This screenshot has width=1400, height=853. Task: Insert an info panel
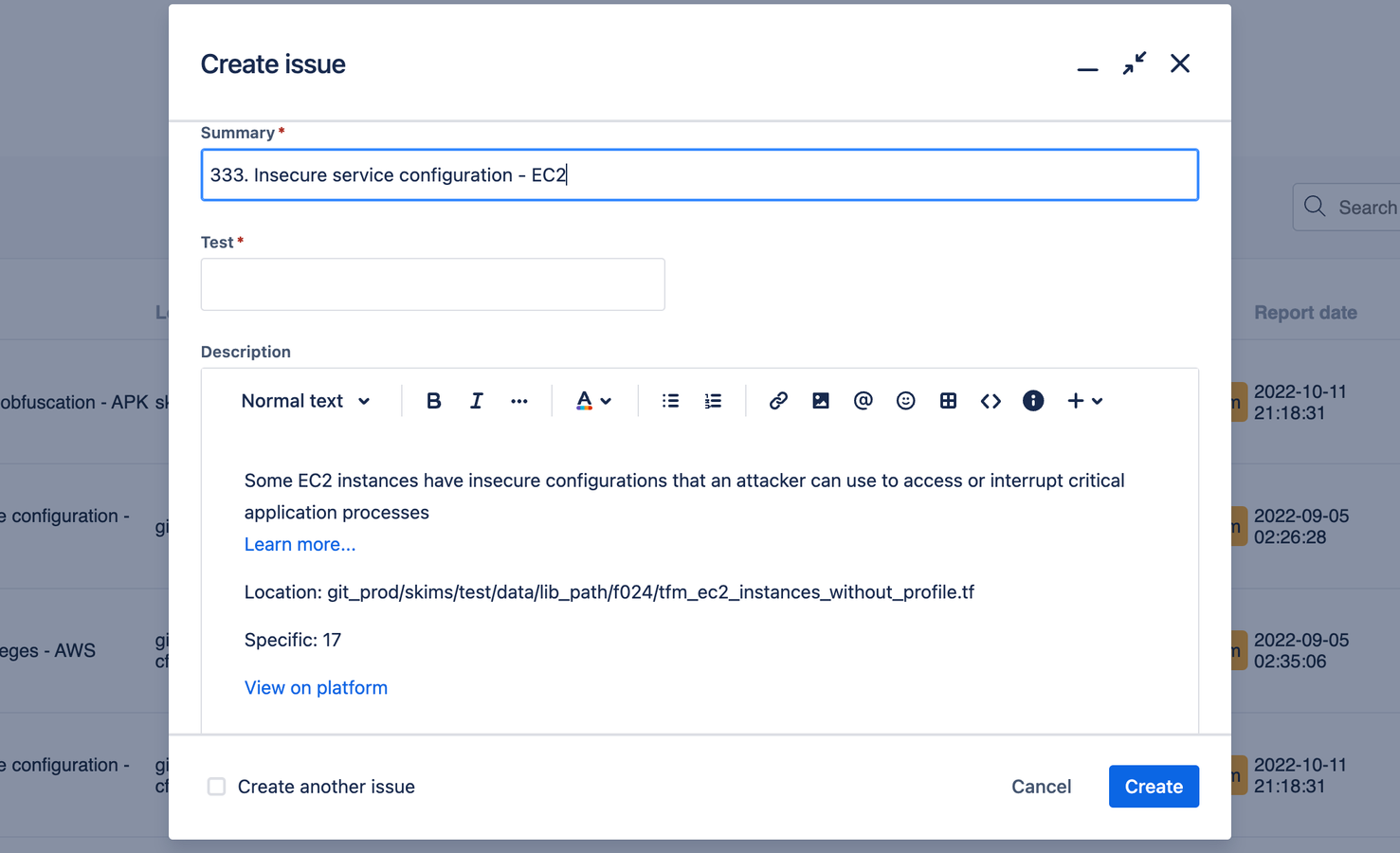[x=1033, y=401]
